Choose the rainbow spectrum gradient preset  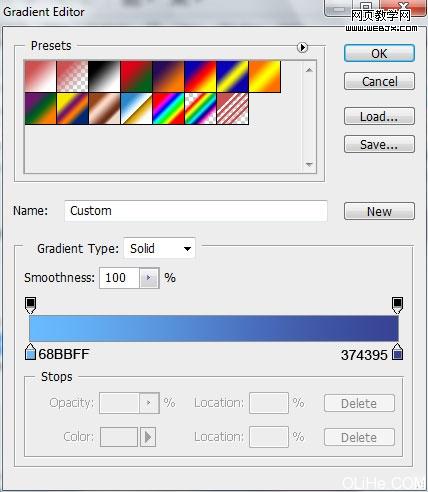pos(168,109)
